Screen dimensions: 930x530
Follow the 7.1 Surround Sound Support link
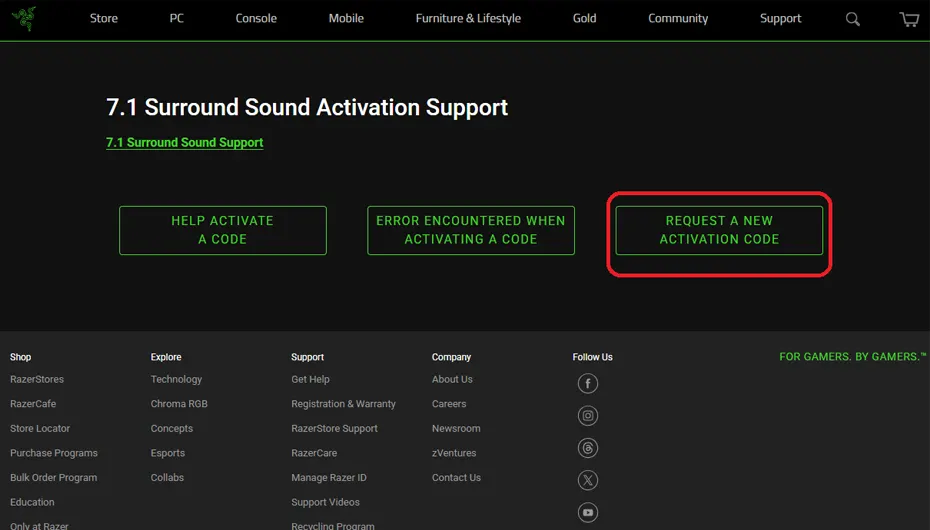tap(184, 142)
